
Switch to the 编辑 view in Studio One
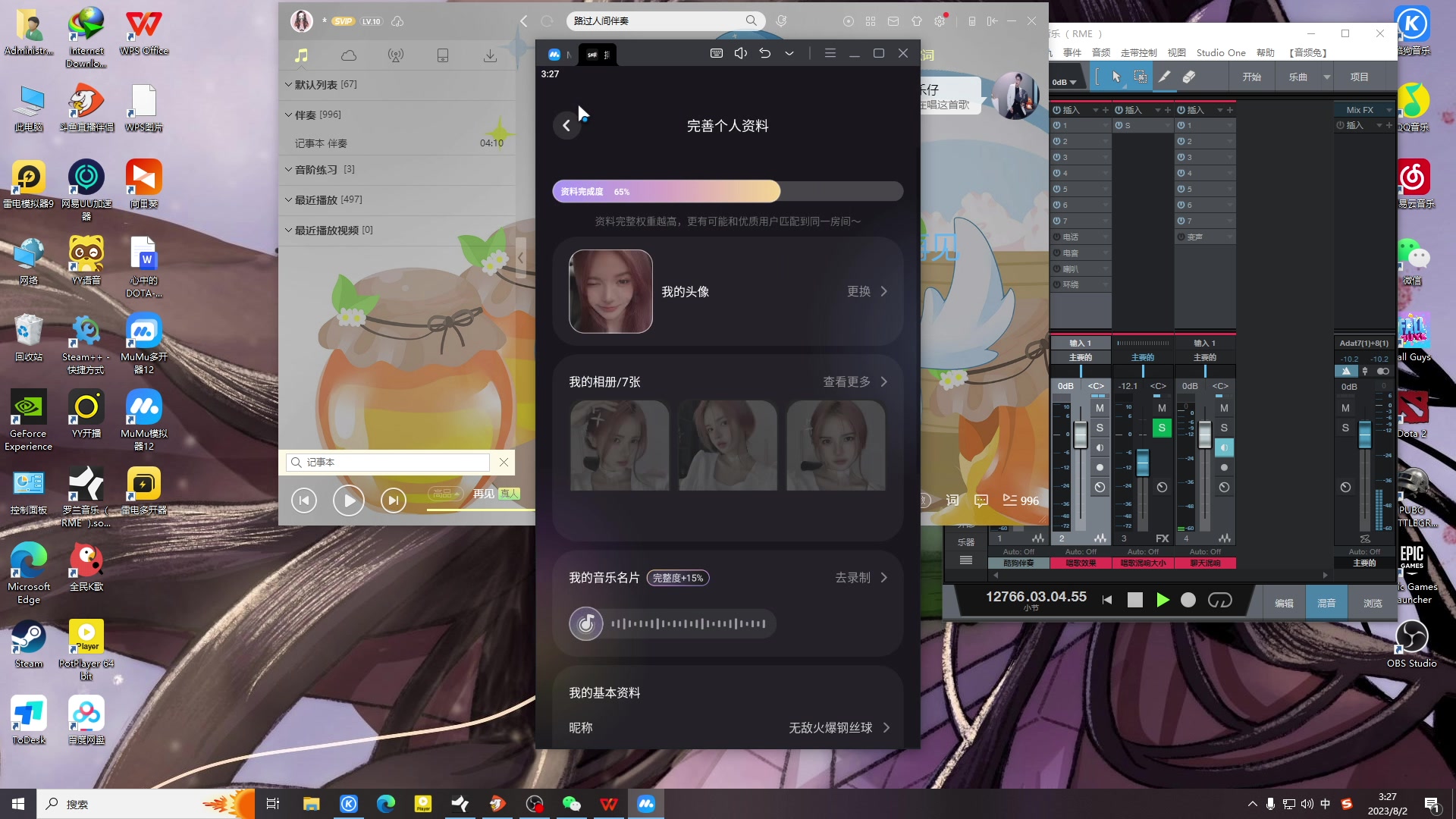click(x=1284, y=603)
